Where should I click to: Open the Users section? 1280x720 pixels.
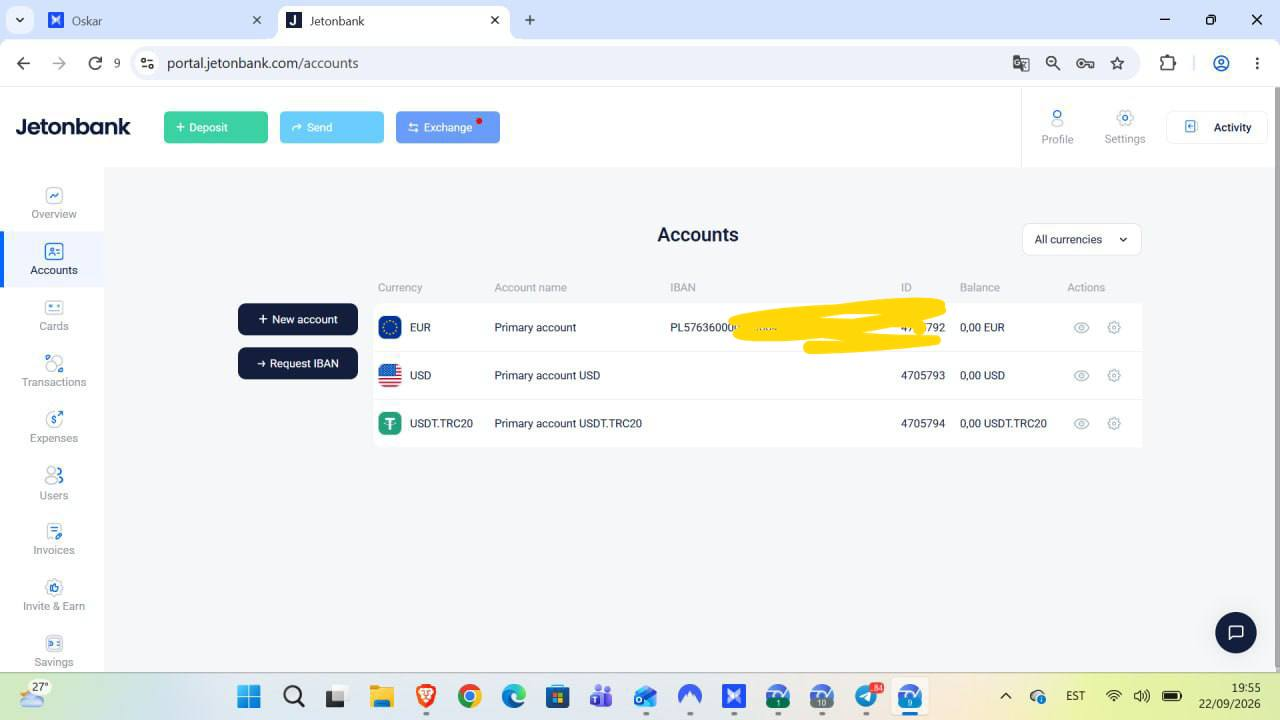pos(54,484)
